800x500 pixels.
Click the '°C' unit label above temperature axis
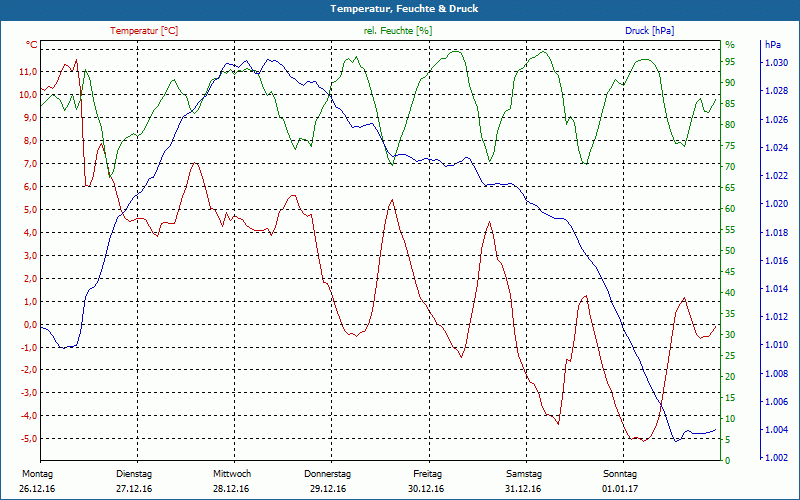pos(32,45)
